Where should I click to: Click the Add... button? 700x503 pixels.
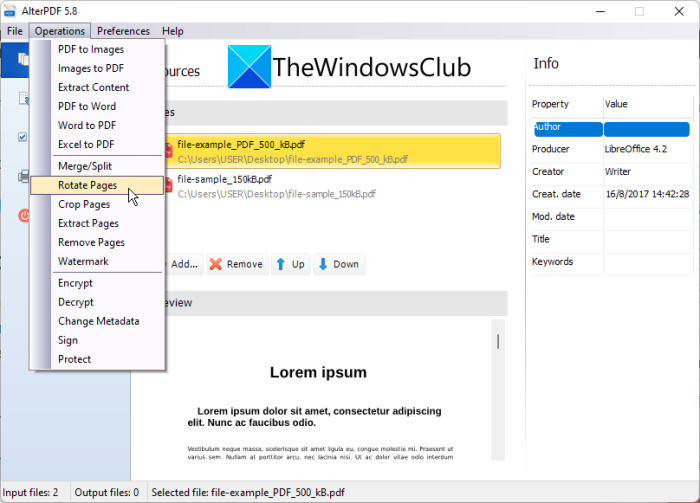[x=184, y=264]
